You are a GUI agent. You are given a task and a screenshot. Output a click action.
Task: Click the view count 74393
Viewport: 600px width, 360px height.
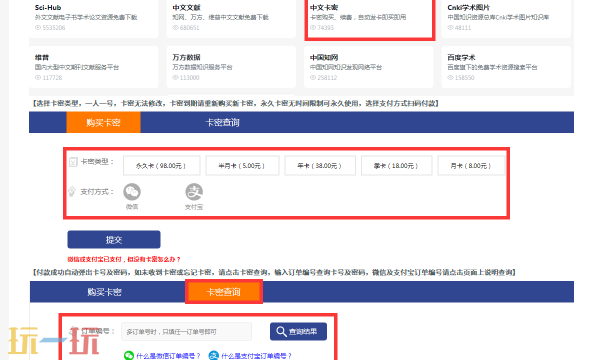pyautogui.click(x=326, y=28)
